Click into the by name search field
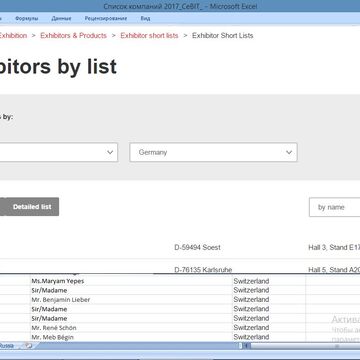Image resolution: width=360 pixels, height=360 pixels. point(334,207)
